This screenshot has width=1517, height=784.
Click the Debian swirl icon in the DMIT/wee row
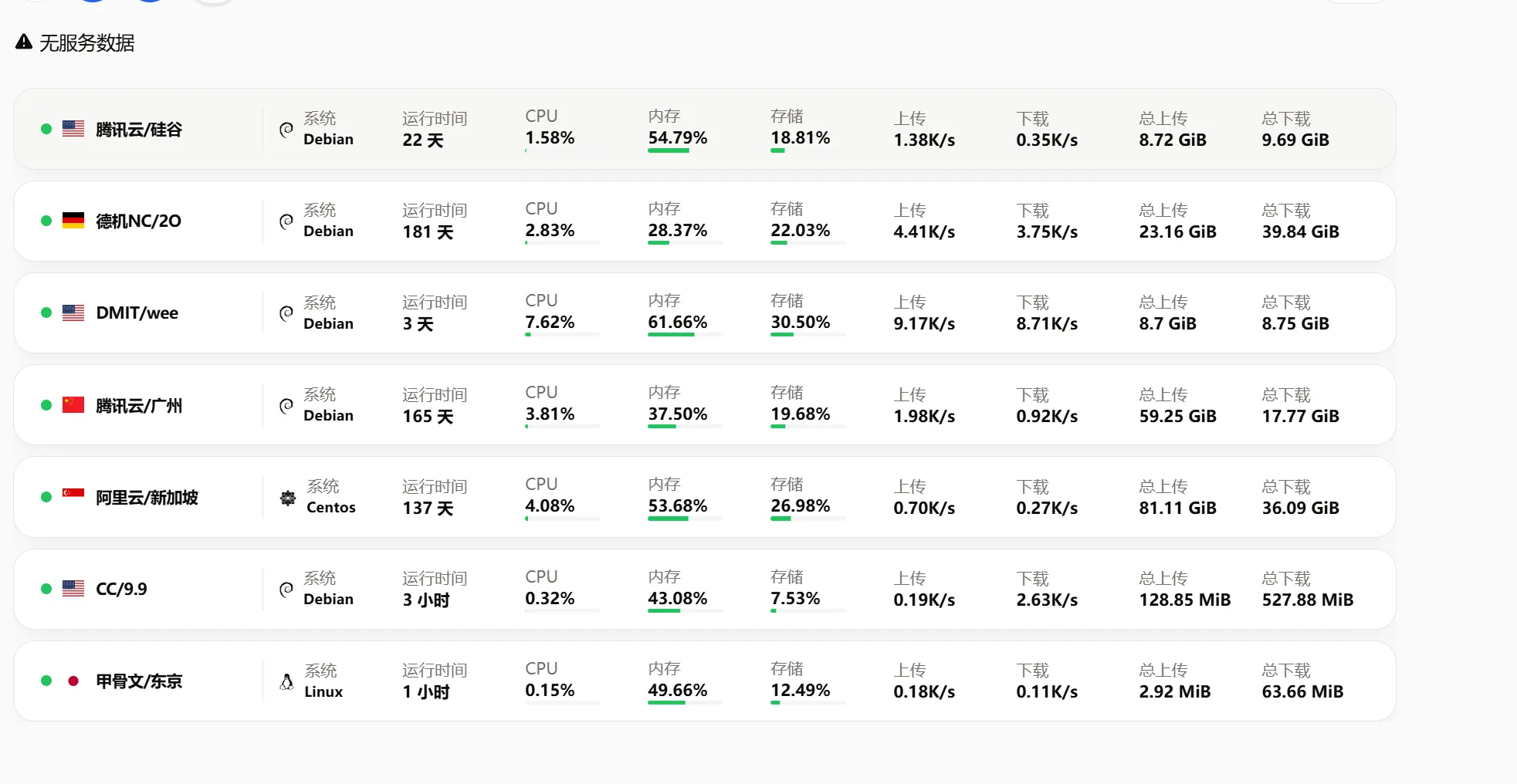286,313
